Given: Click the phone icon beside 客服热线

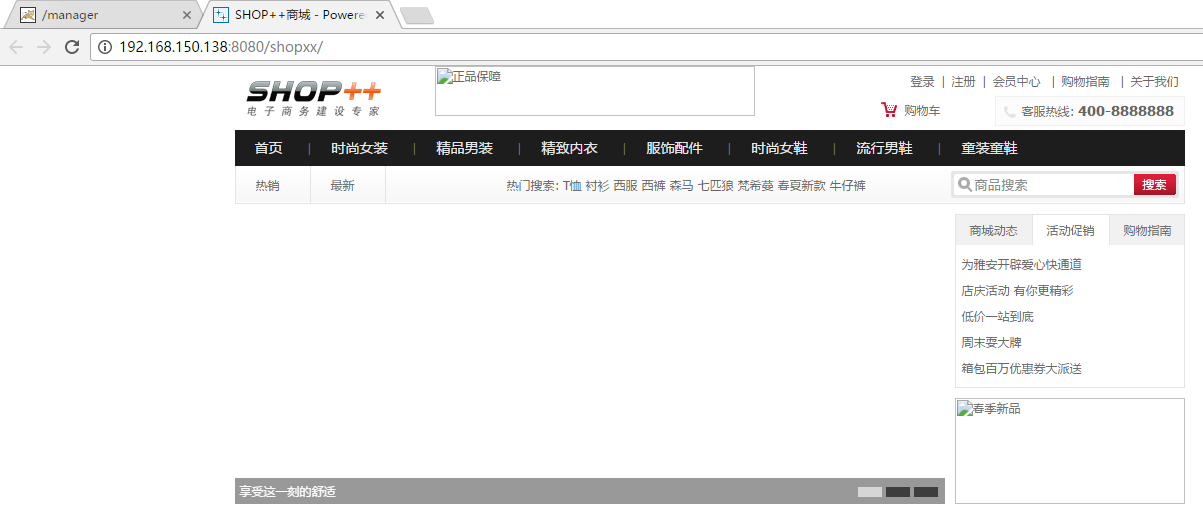Looking at the screenshot, I should coord(1010,112).
